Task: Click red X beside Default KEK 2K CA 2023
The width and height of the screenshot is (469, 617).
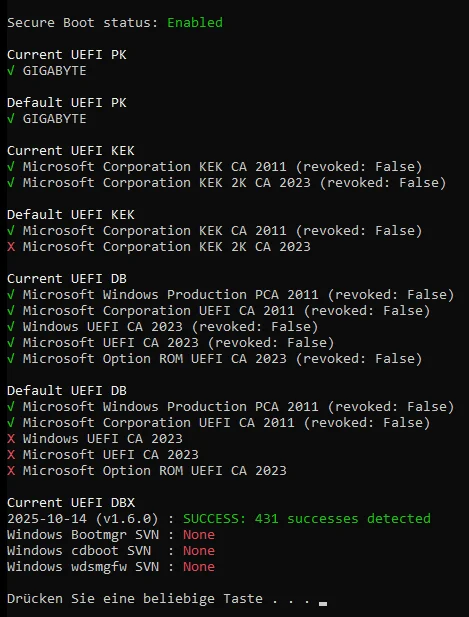Action: (x=11, y=247)
